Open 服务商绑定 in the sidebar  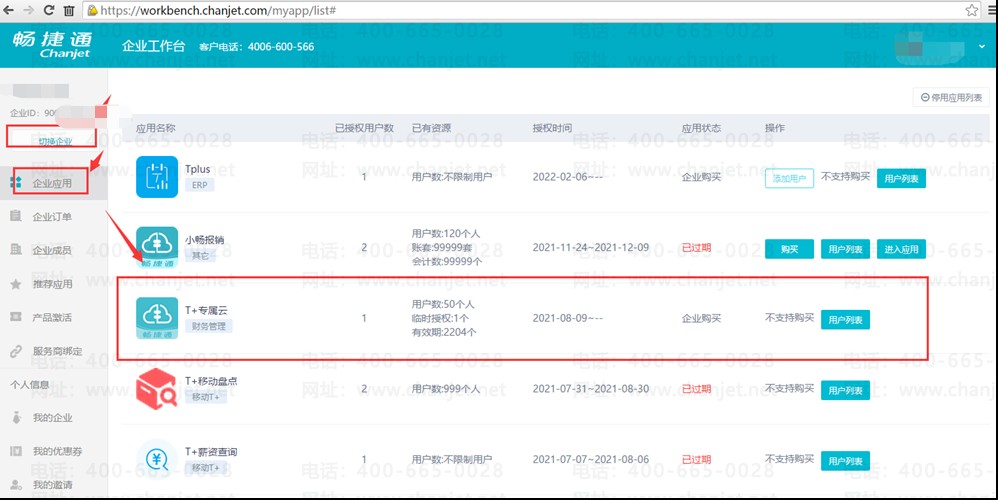[57, 351]
